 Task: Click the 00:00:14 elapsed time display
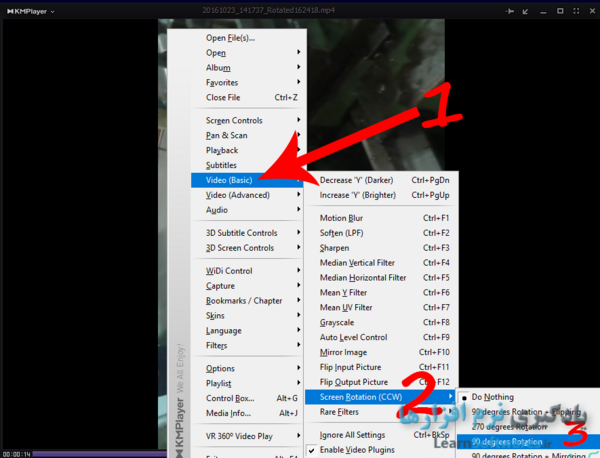pos(16,454)
